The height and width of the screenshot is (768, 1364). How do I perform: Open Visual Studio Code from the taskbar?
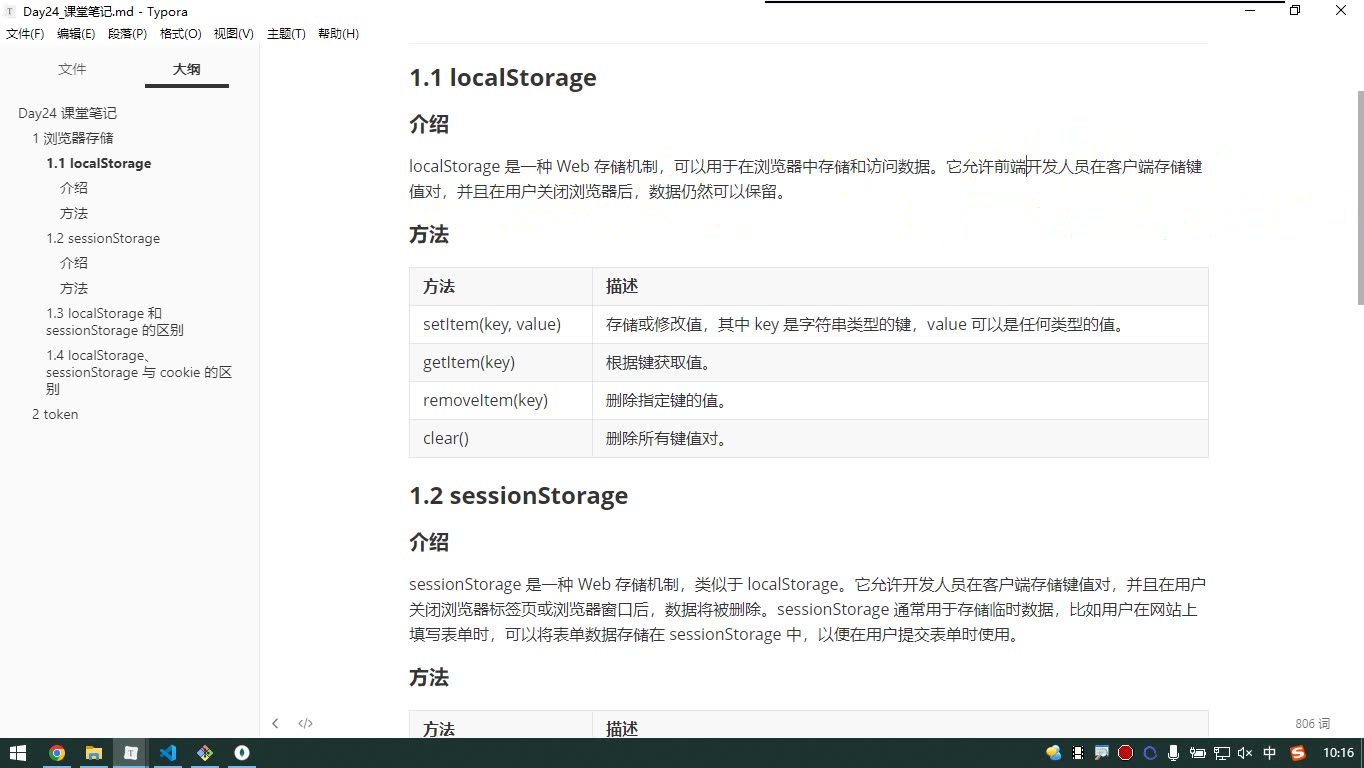[x=168, y=753]
